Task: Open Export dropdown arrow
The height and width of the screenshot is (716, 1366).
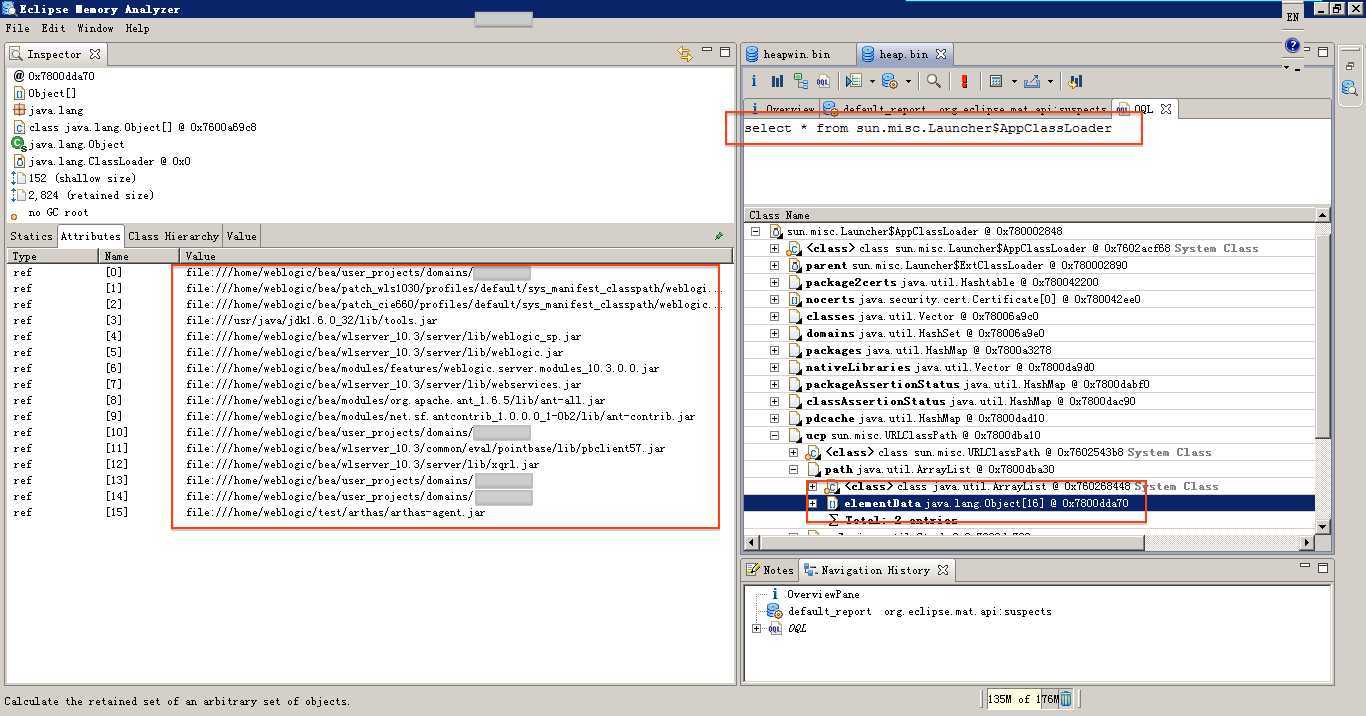Action: click(1051, 82)
